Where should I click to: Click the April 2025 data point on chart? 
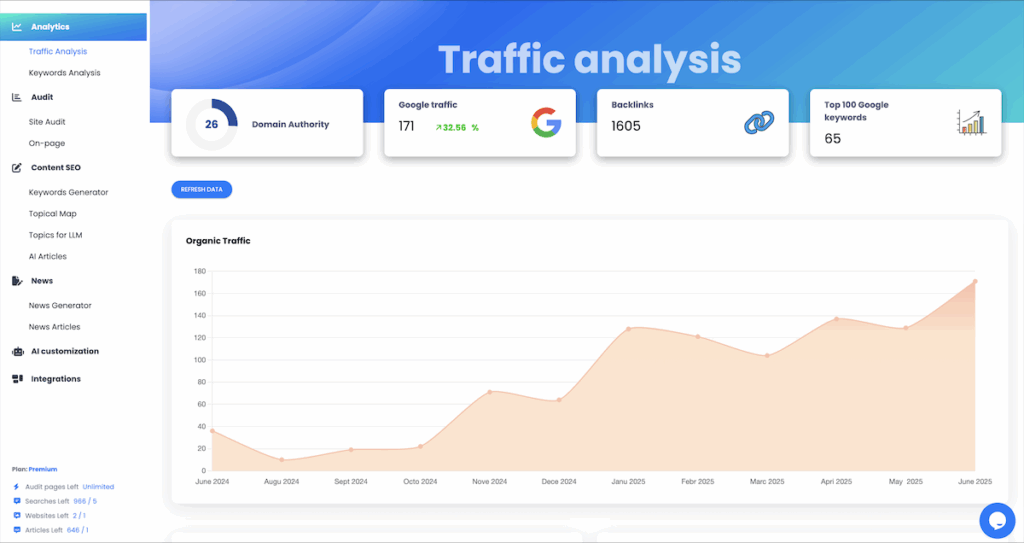pyautogui.click(x=836, y=319)
